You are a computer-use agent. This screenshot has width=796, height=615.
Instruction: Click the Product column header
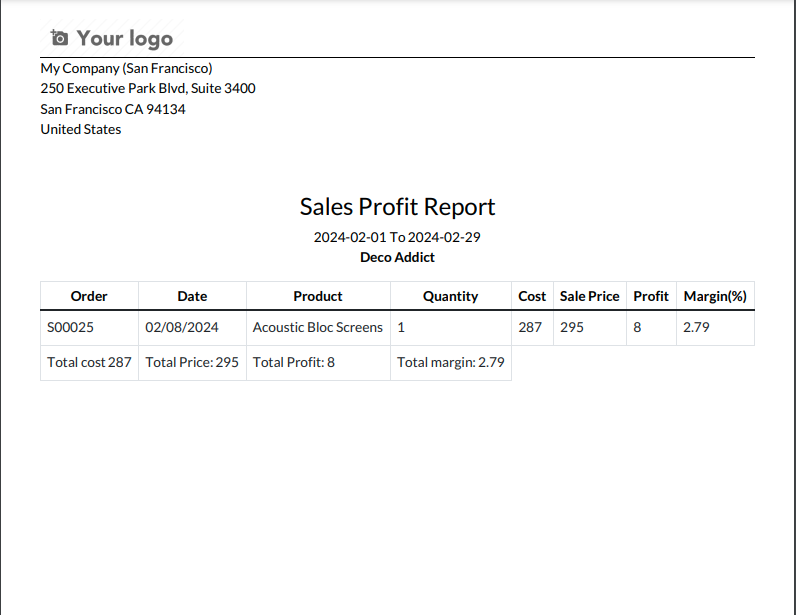coord(318,296)
